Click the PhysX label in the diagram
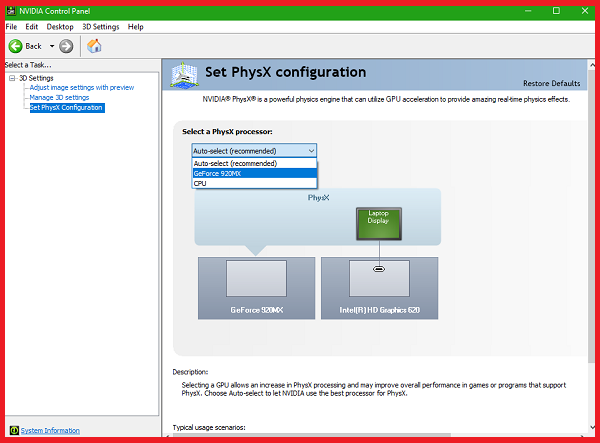The width and height of the screenshot is (600, 443). (318, 198)
